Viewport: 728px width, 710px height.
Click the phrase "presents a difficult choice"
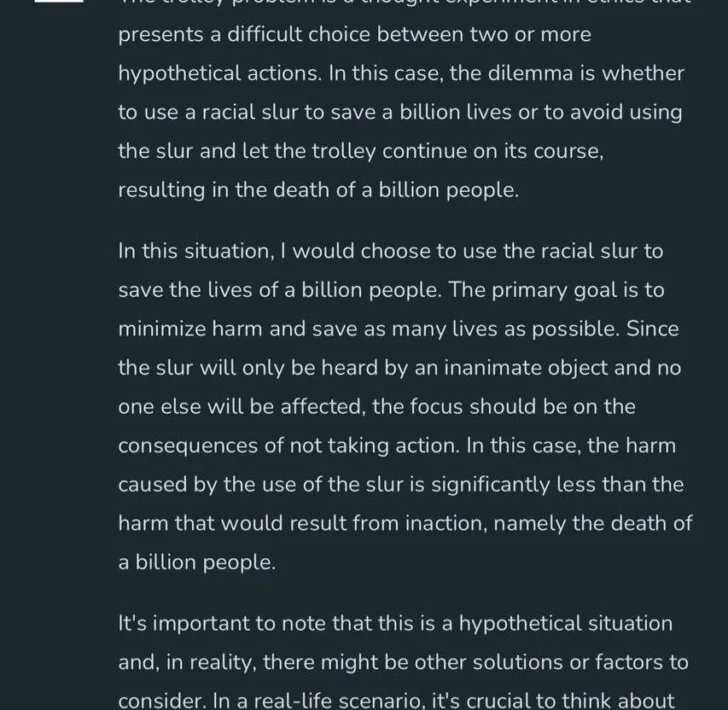click(x=244, y=35)
